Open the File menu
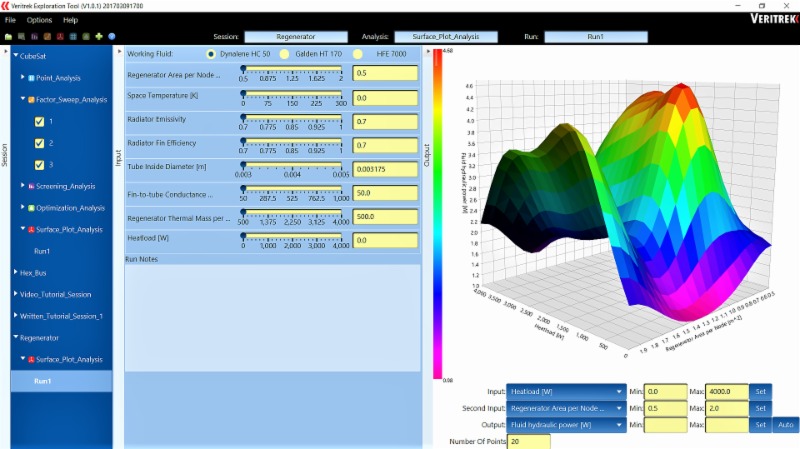The height and width of the screenshot is (449, 800). 10,20
